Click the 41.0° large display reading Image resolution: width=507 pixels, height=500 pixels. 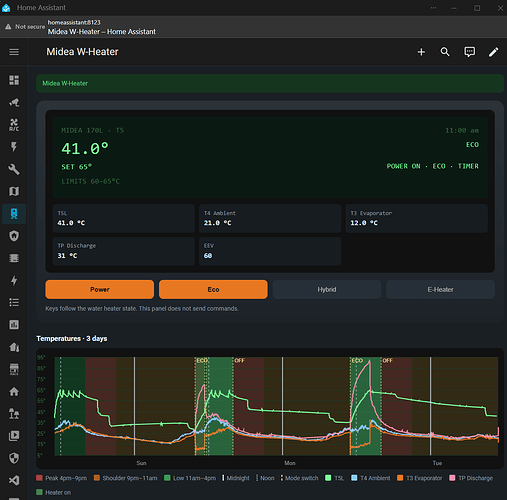pos(85,149)
